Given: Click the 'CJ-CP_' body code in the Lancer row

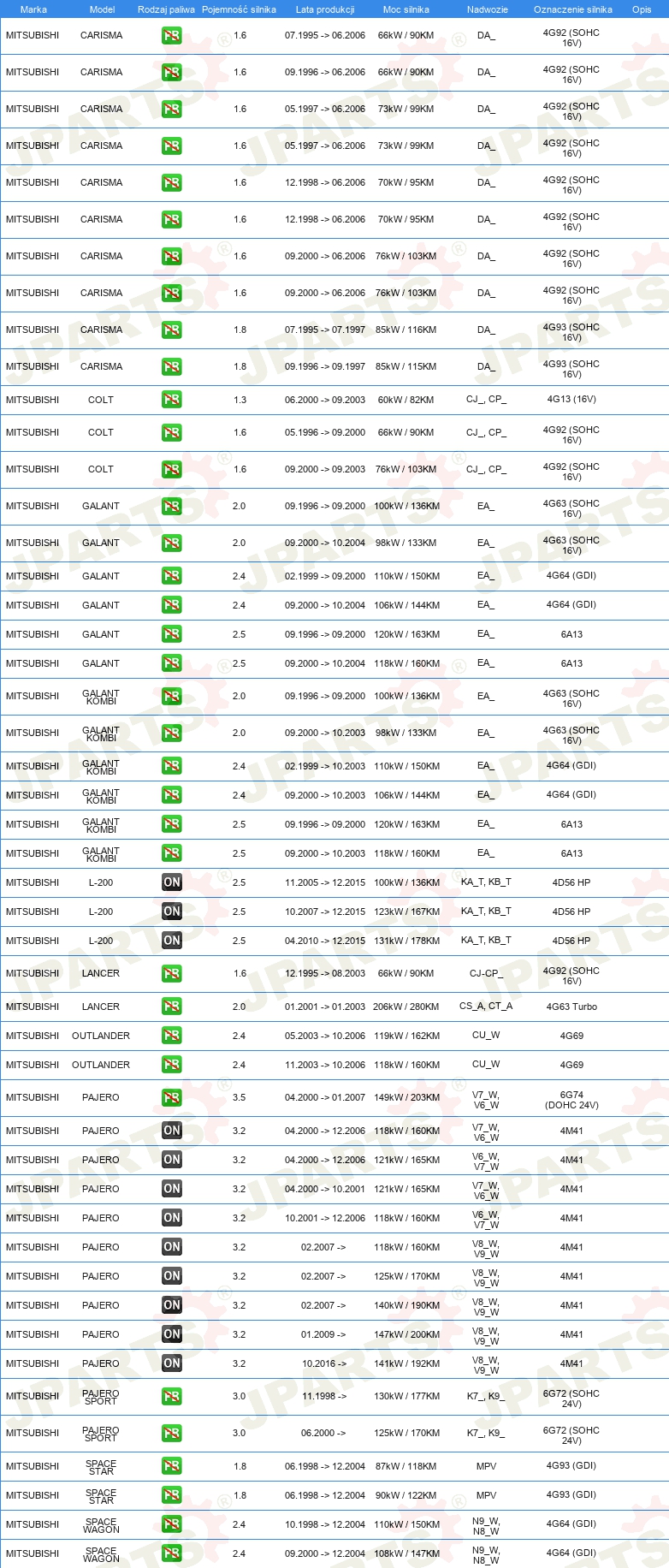Looking at the screenshot, I should coord(486,974).
